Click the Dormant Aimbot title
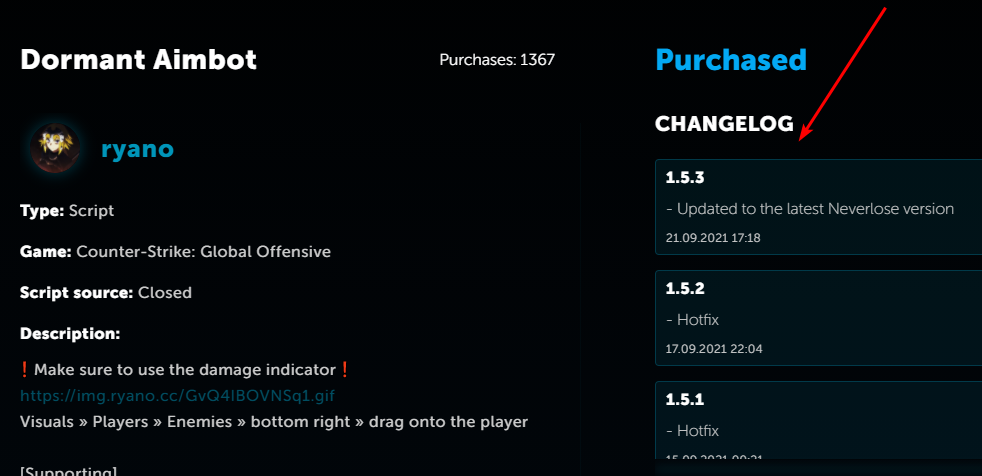This screenshot has width=982, height=476. [x=138, y=60]
